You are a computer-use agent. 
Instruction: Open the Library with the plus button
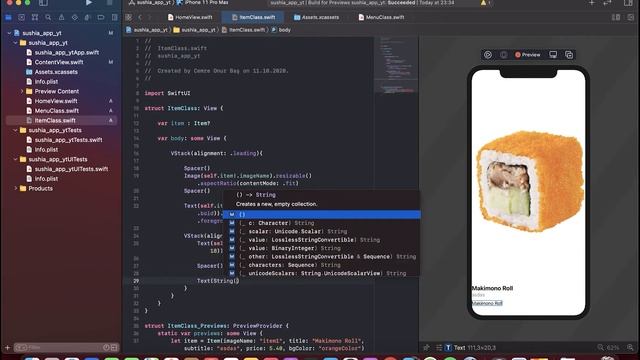coord(591,3)
